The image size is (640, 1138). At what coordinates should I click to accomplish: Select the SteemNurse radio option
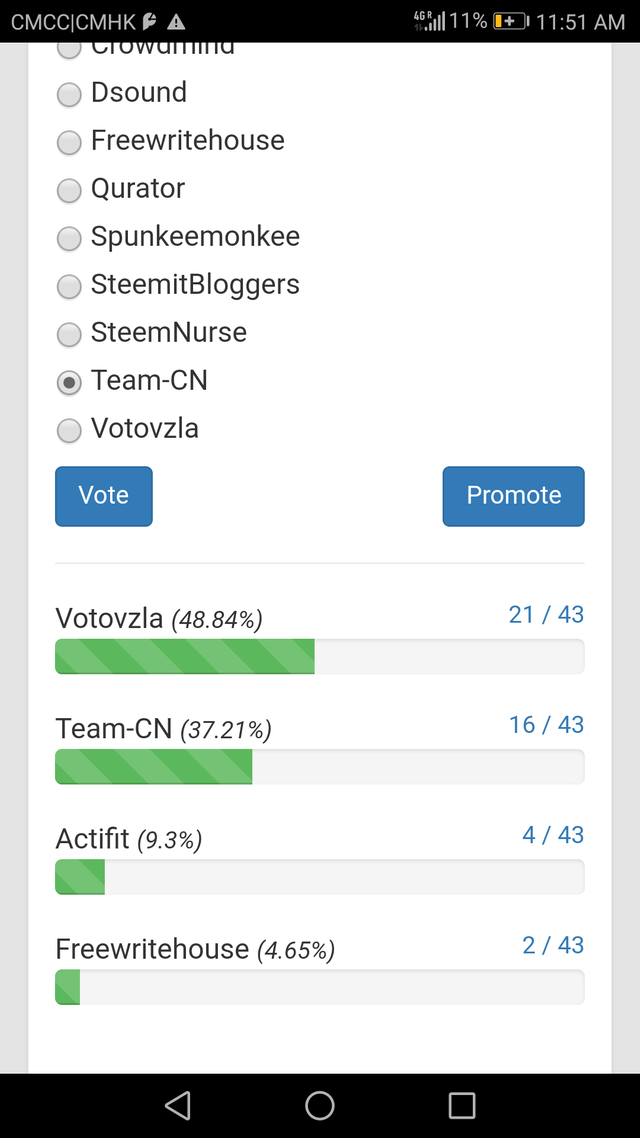pyautogui.click(x=69, y=334)
